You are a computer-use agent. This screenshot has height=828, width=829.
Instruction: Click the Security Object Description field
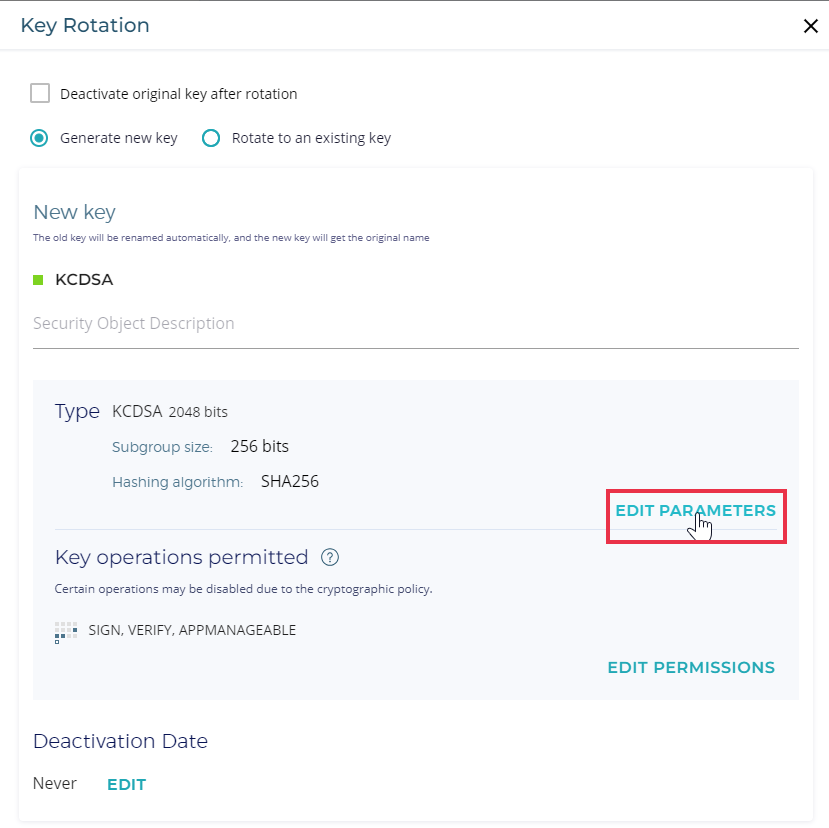415,324
